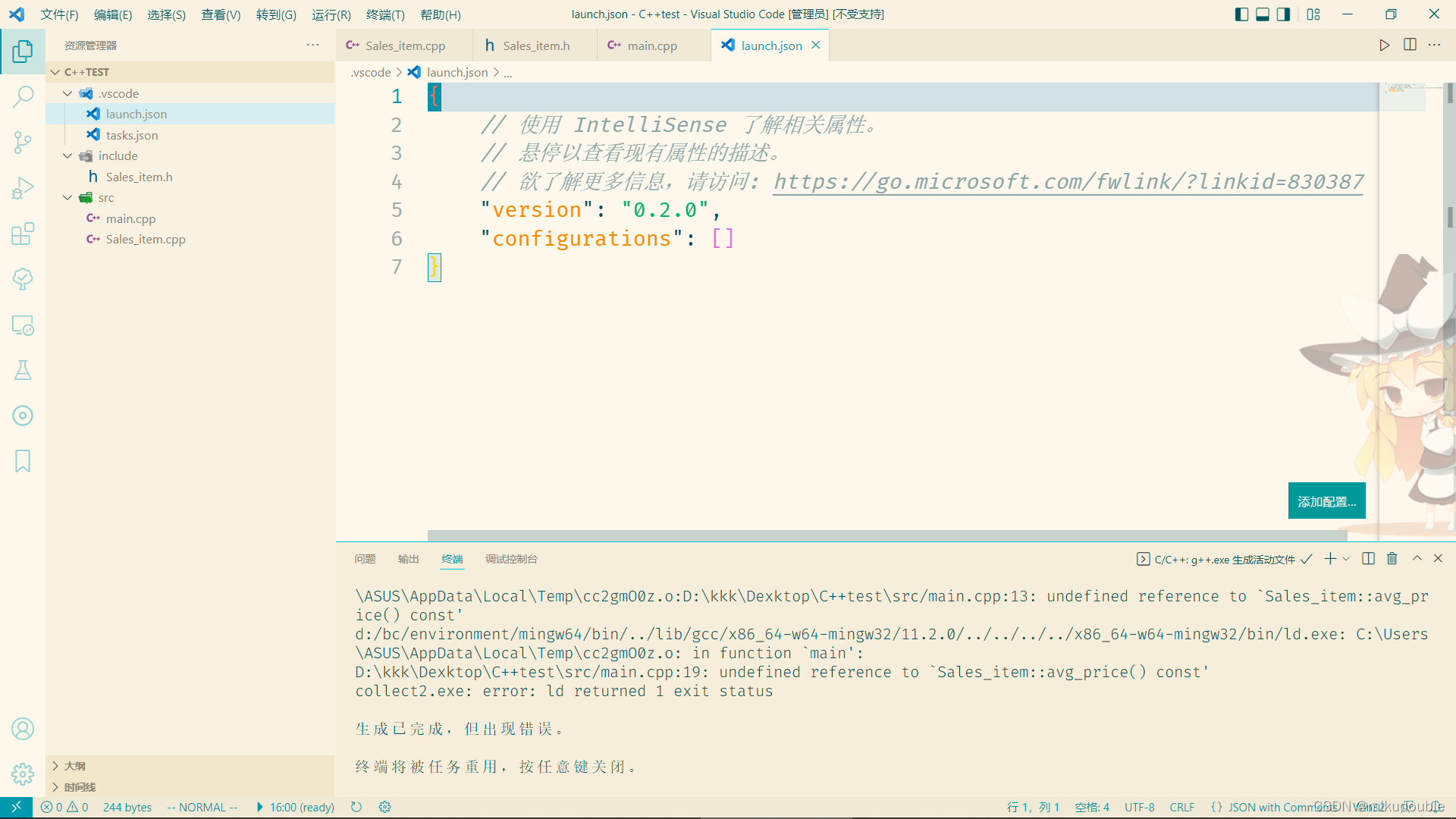The height and width of the screenshot is (819, 1456).
Task: Kill terminal with trash icon
Action: (1392, 559)
